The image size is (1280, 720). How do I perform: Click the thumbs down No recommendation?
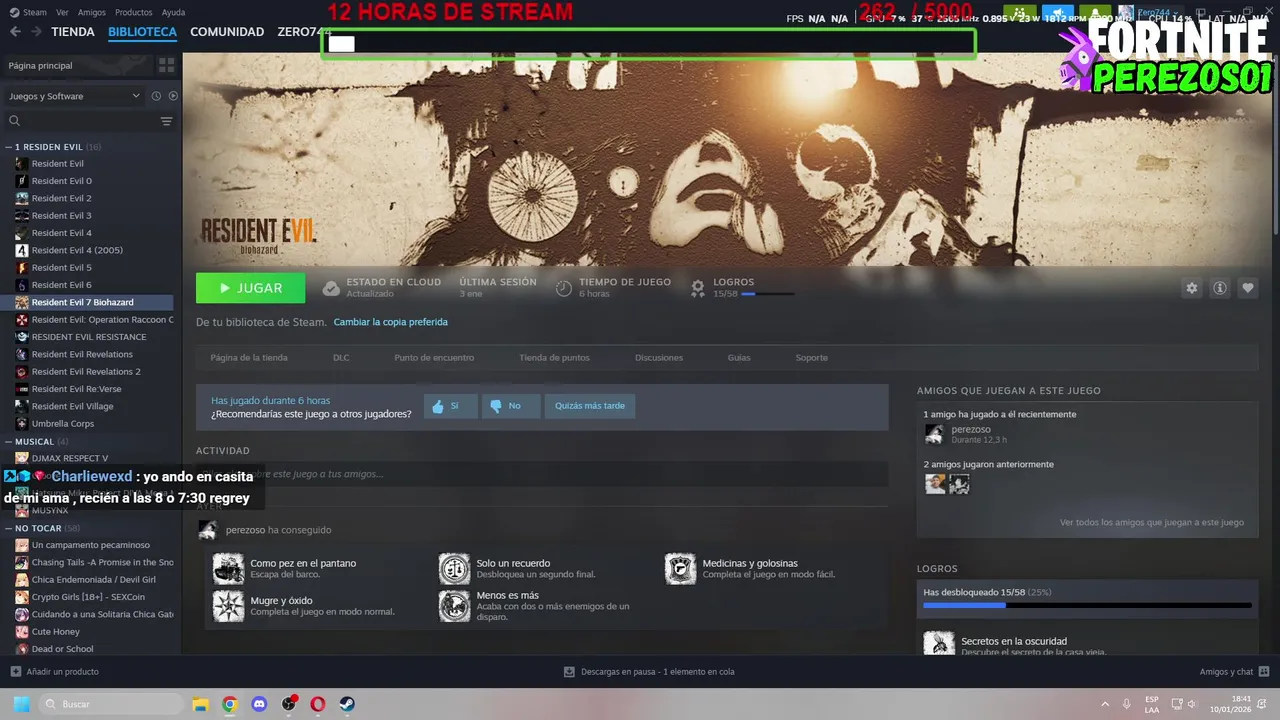[510, 406]
